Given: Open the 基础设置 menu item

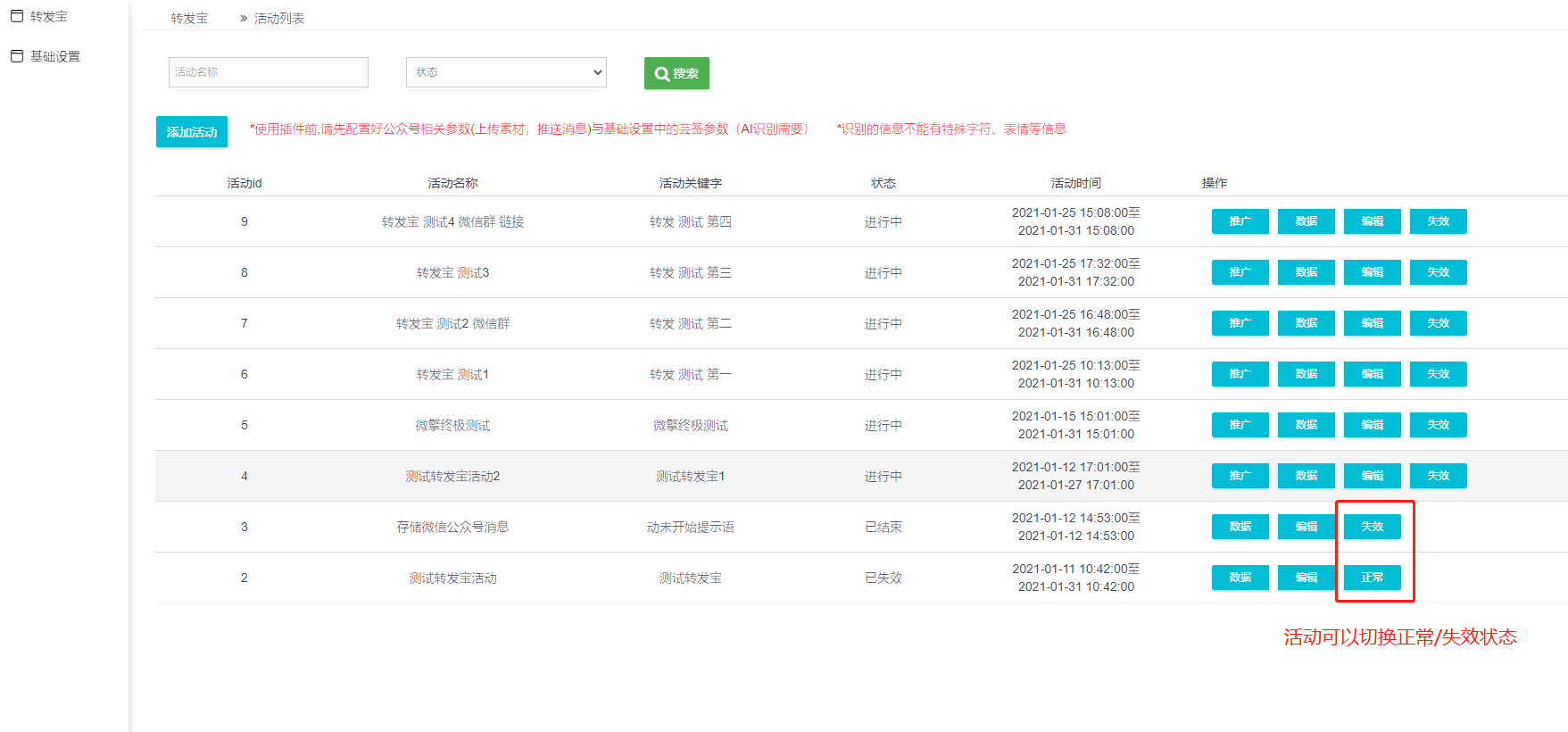Looking at the screenshot, I should 54,56.
